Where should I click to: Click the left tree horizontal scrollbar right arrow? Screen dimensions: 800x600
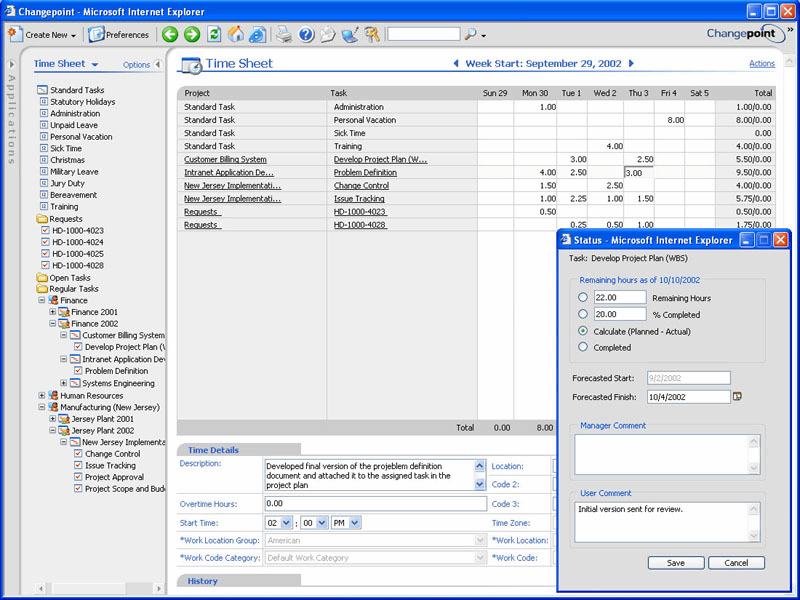[158, 589]
